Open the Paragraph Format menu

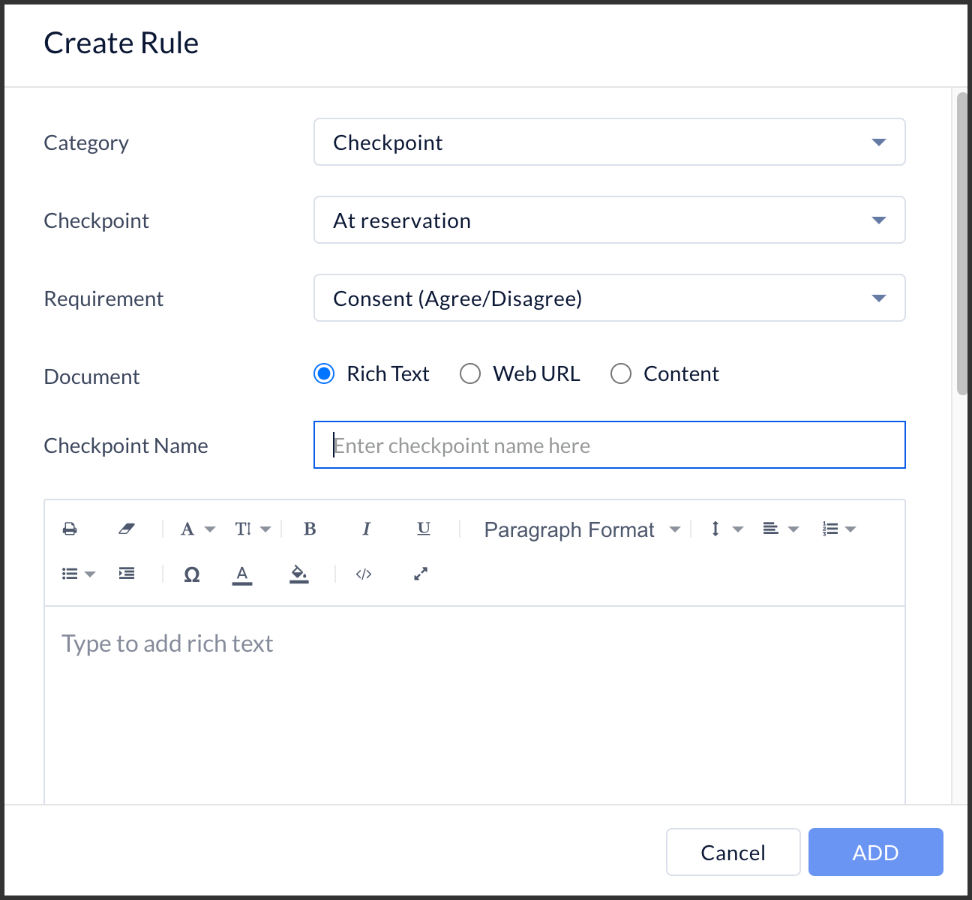(581, 529)
